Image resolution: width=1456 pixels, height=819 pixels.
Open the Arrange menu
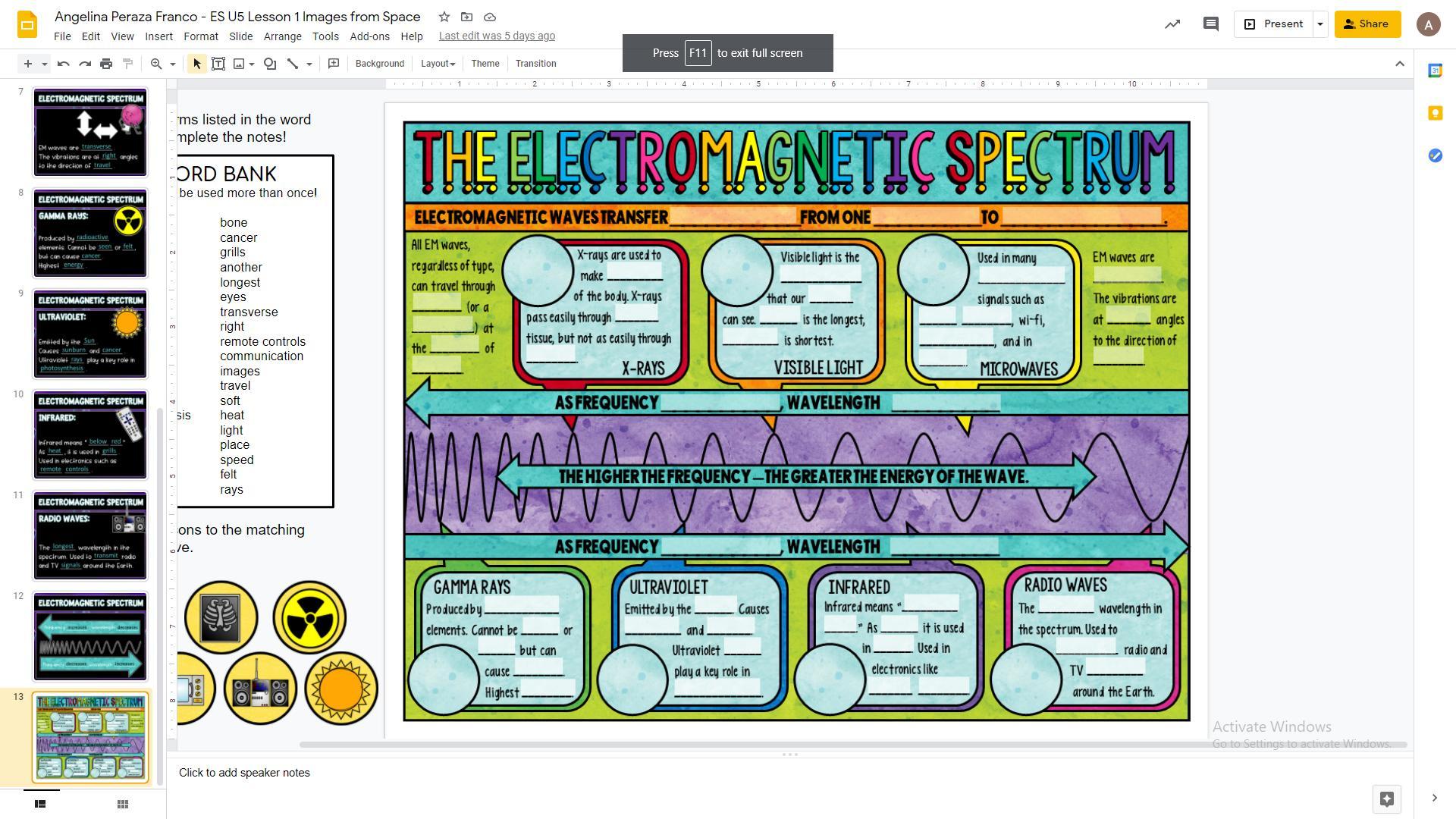click(282, 36)
